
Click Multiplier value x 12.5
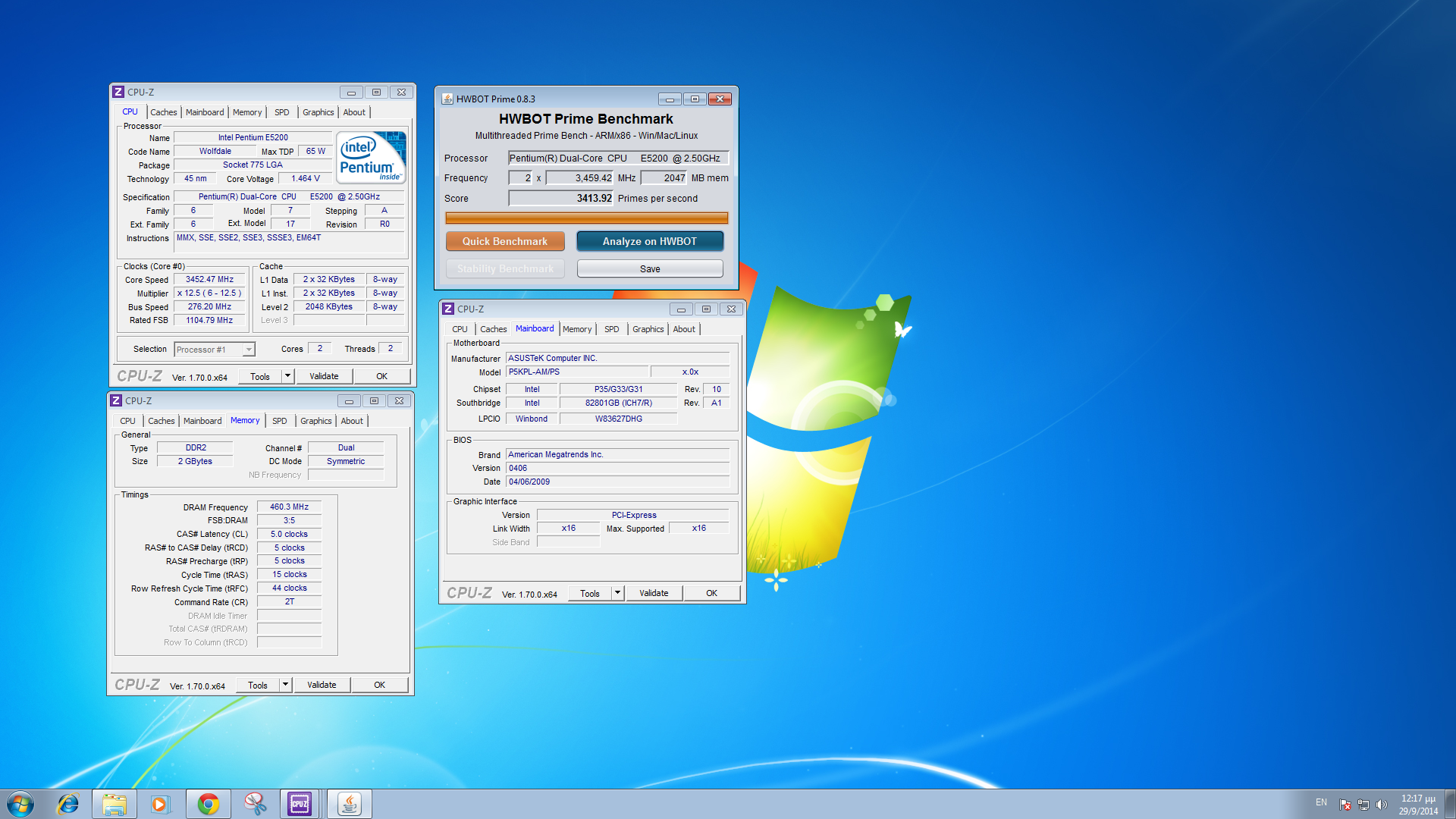click(x=209, y=293)
